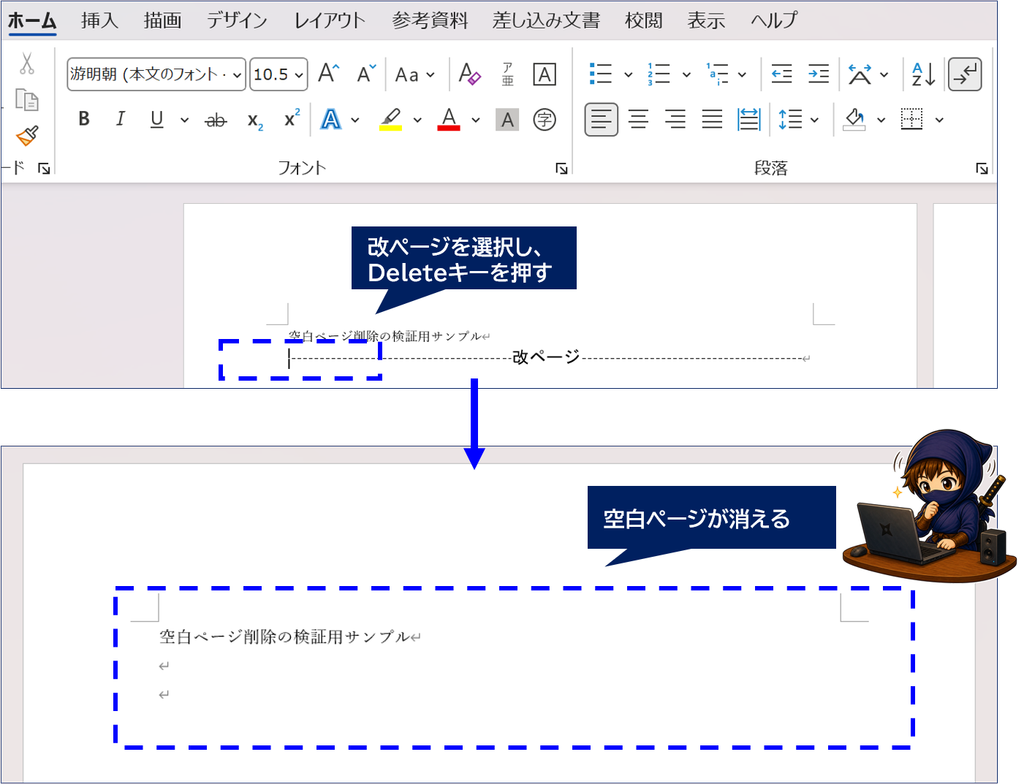Expand shading color dropdown arrow
Image resolution: width=1024 pixels, height=784 pixels.
pos(881,120)
